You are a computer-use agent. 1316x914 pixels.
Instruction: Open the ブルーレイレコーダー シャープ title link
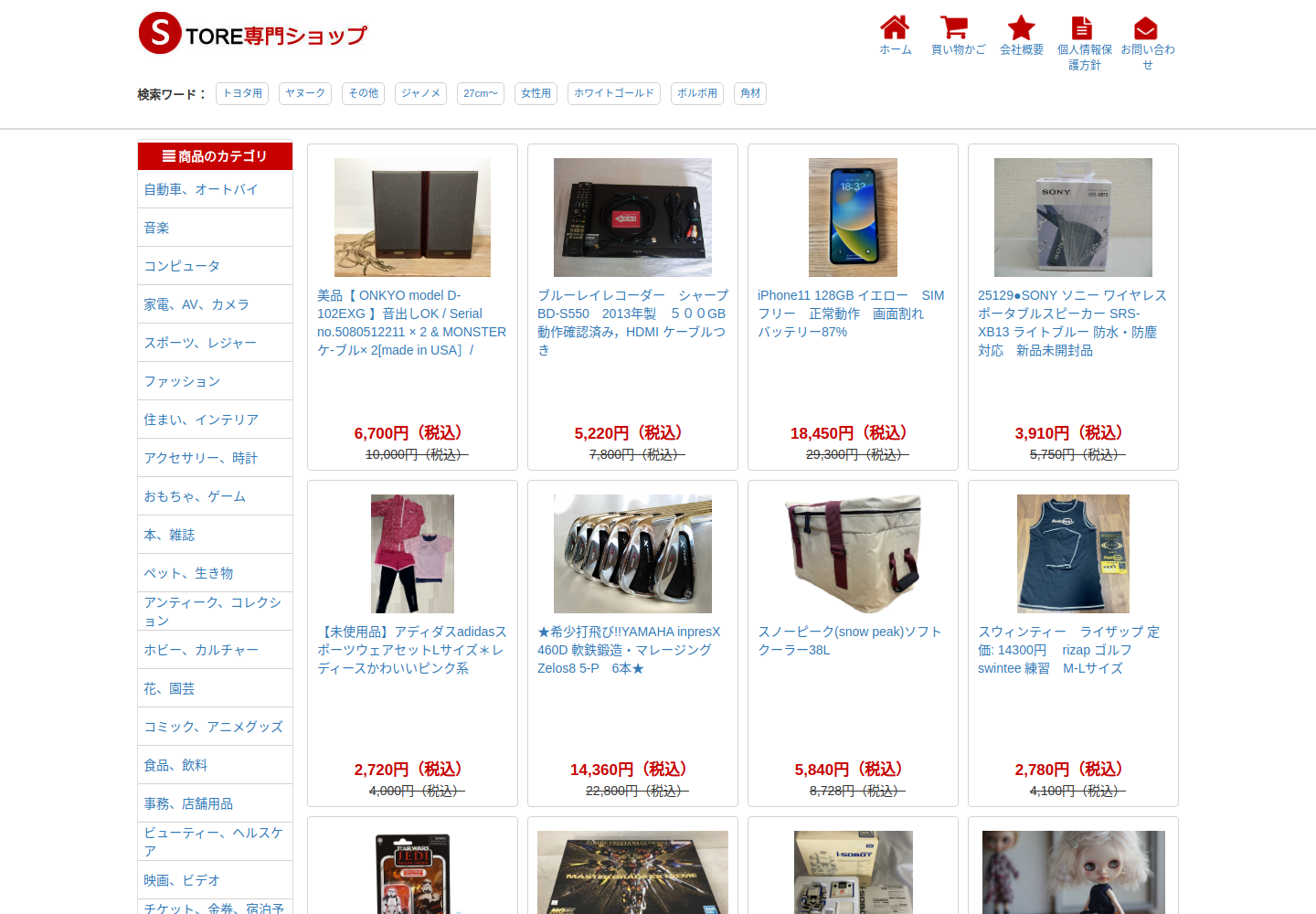point(632,323)
